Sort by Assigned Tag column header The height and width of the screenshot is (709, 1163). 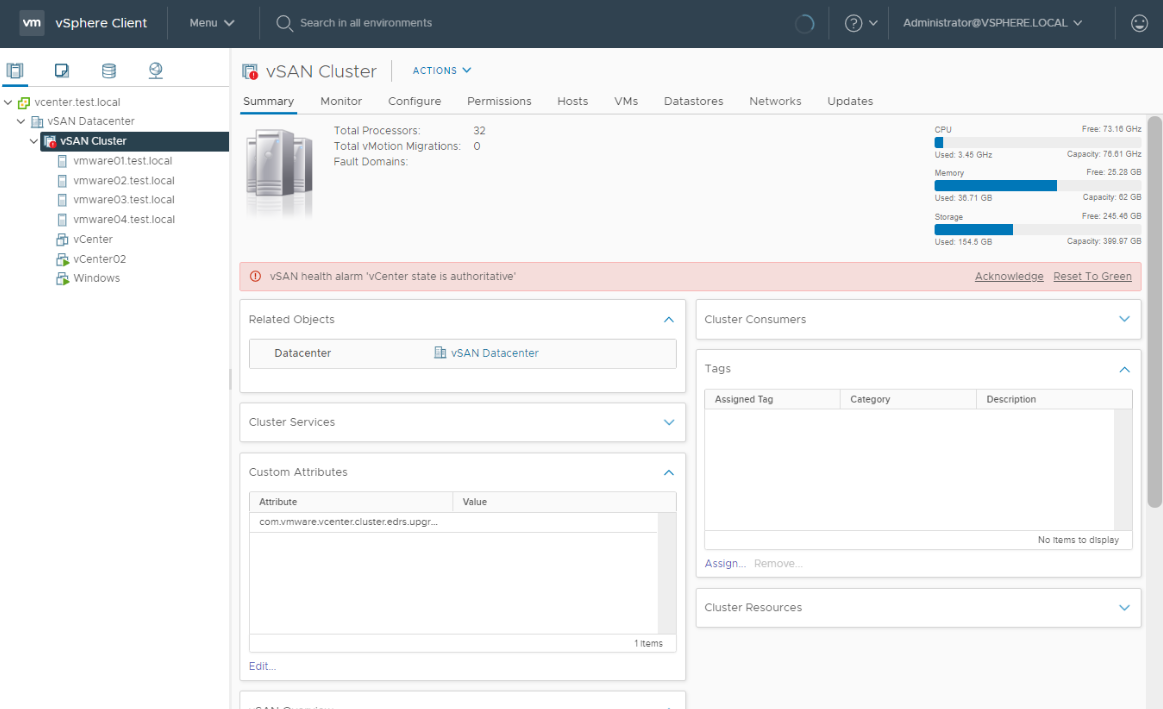tap(772, 399)
